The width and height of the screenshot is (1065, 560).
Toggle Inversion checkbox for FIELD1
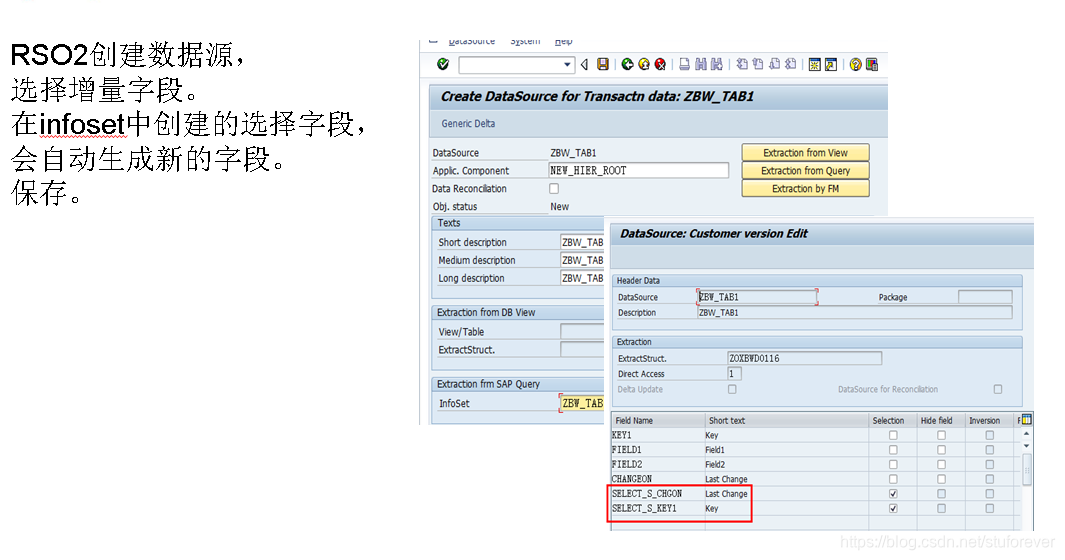(x=990, y=450)
